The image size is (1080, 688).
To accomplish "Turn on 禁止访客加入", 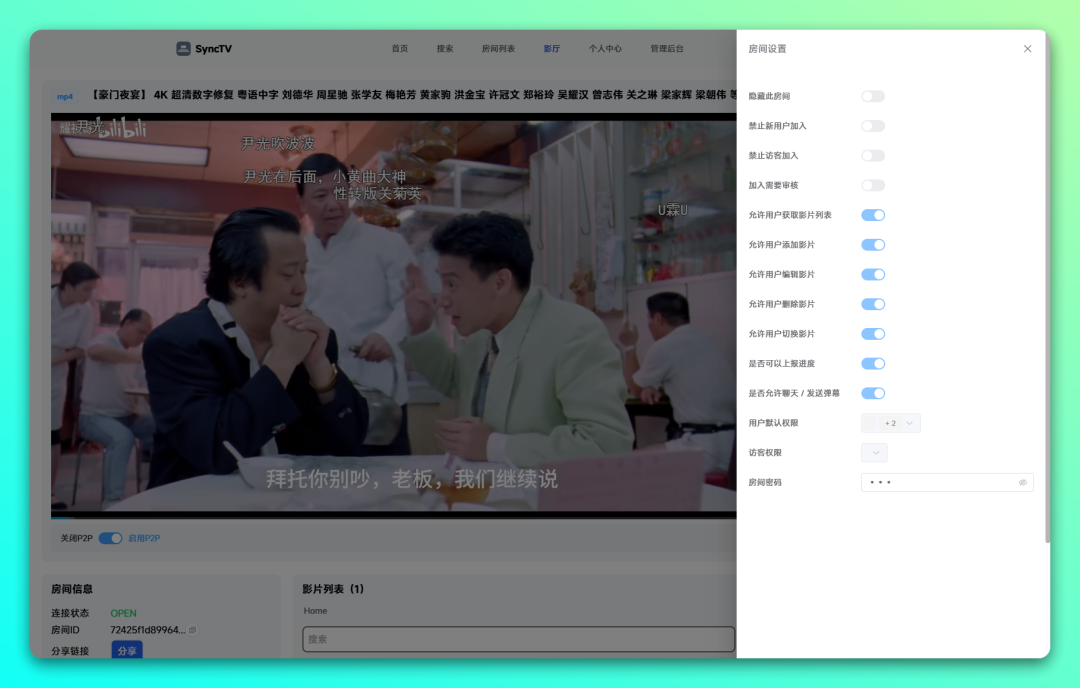I will click(873, 156).
